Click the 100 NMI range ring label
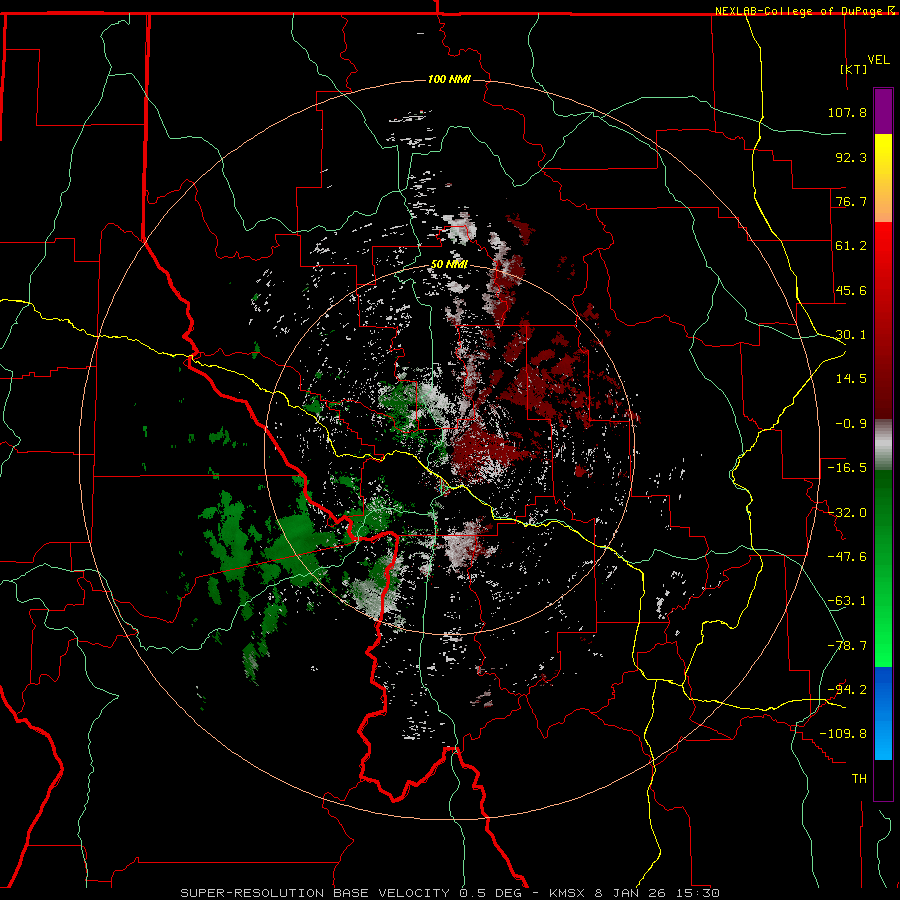Viewport: 900px width, 900px height. click(449, 79)
